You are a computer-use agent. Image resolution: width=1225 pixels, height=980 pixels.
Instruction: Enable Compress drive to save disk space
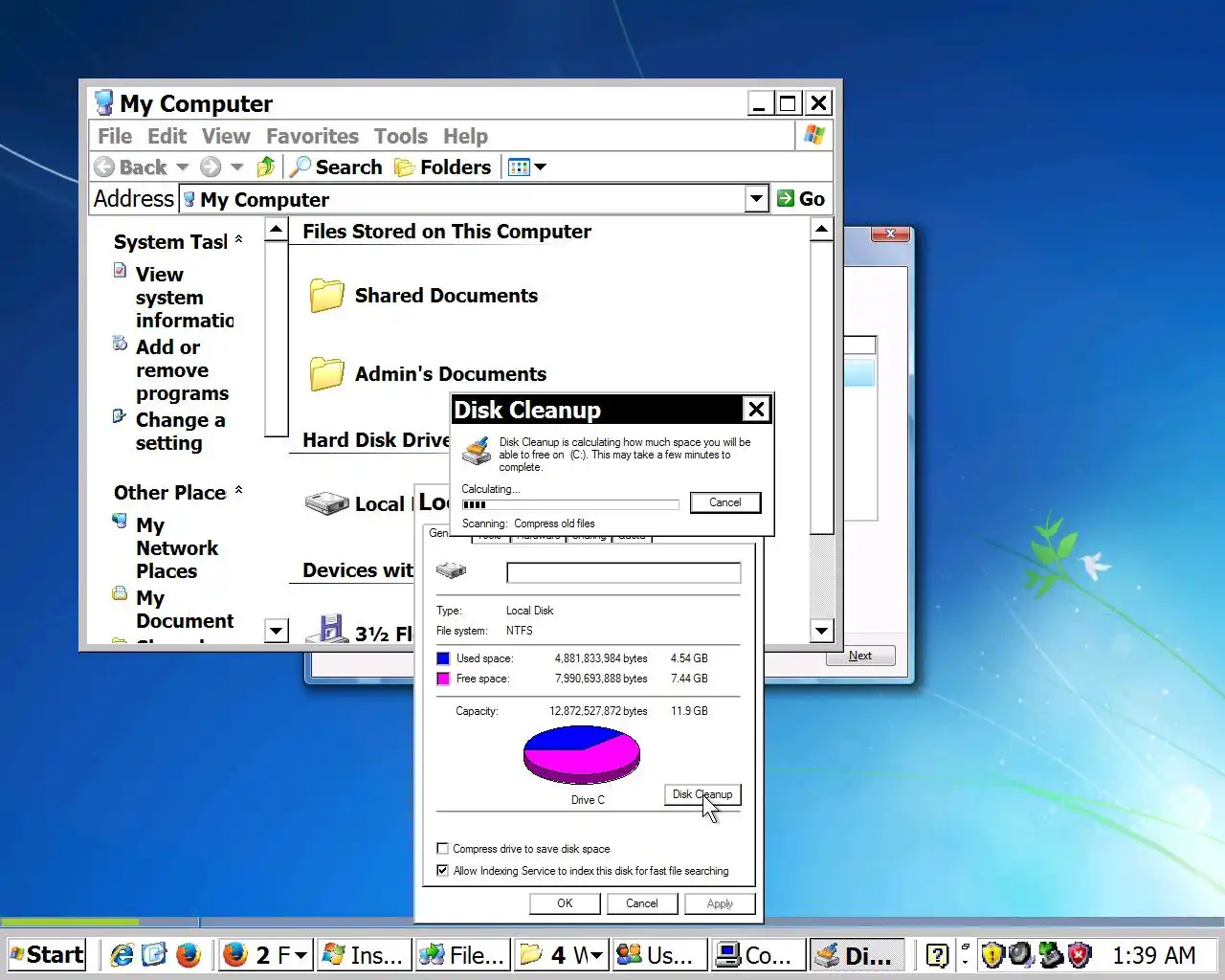pyautogui.click(x=442, y=849)
